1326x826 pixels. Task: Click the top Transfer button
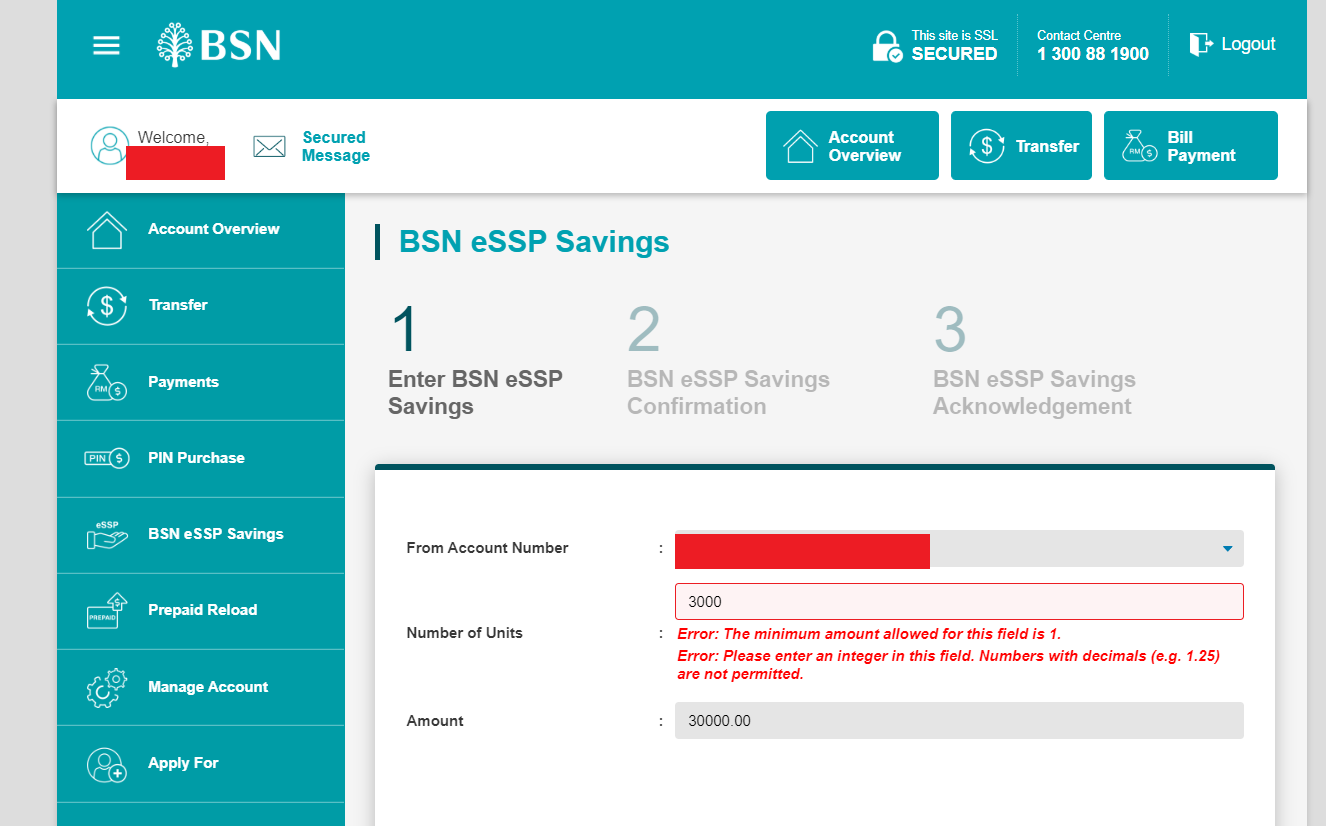tap(1021, 146)
